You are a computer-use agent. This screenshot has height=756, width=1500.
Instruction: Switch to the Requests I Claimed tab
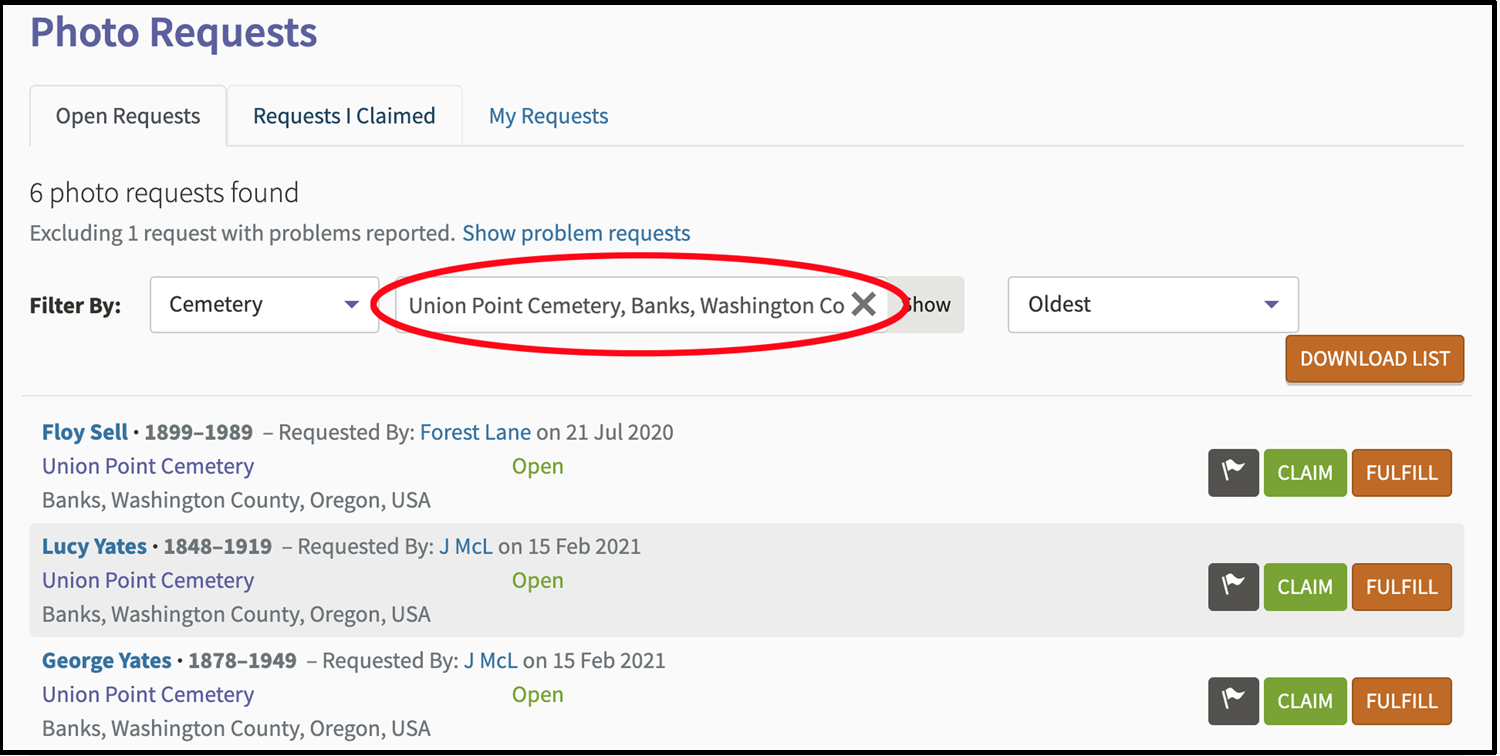[x=344, y=116]
